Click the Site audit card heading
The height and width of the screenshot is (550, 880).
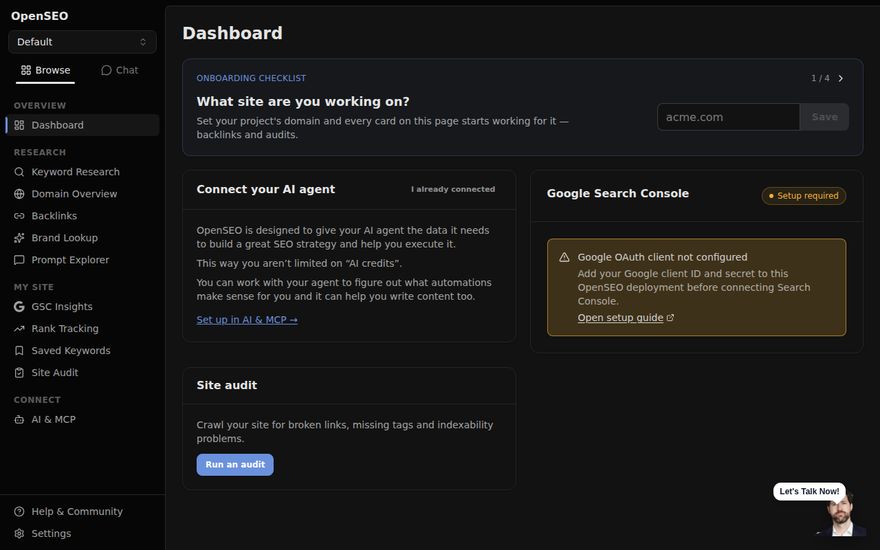coord(227,386)
